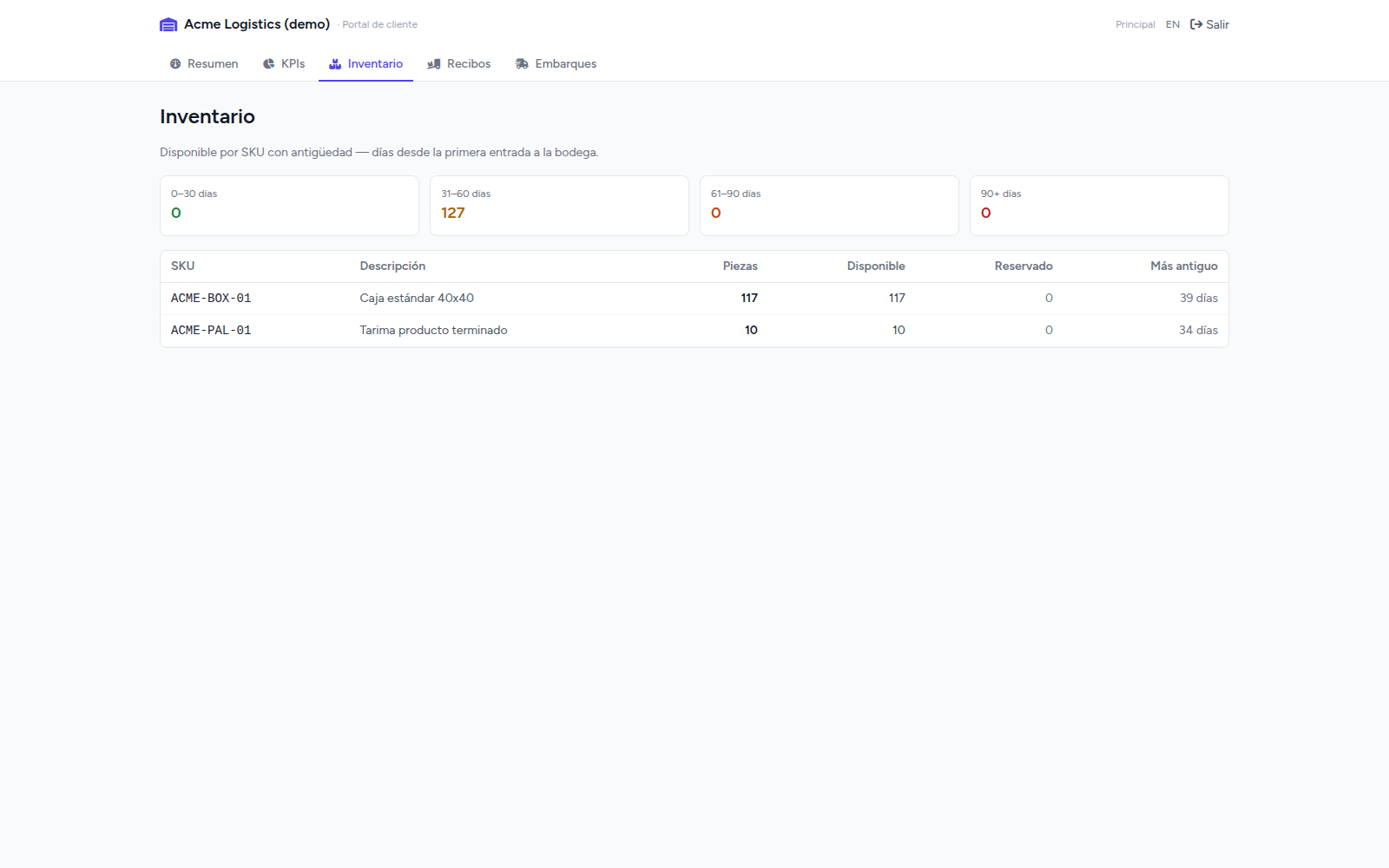Click the Portal de cliente label
Image resolution: width=1389 pixels, height=868 pixels.
380,24
